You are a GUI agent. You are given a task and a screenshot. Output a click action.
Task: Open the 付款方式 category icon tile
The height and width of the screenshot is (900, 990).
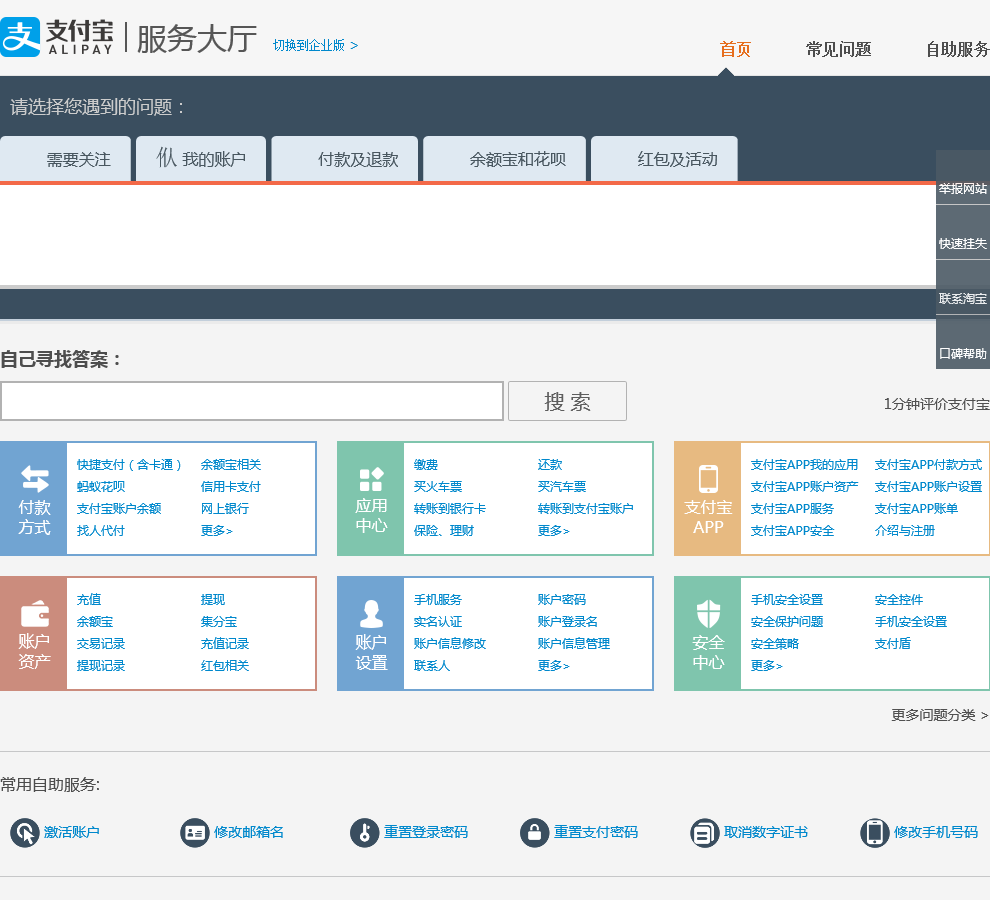tap(33, 498)
